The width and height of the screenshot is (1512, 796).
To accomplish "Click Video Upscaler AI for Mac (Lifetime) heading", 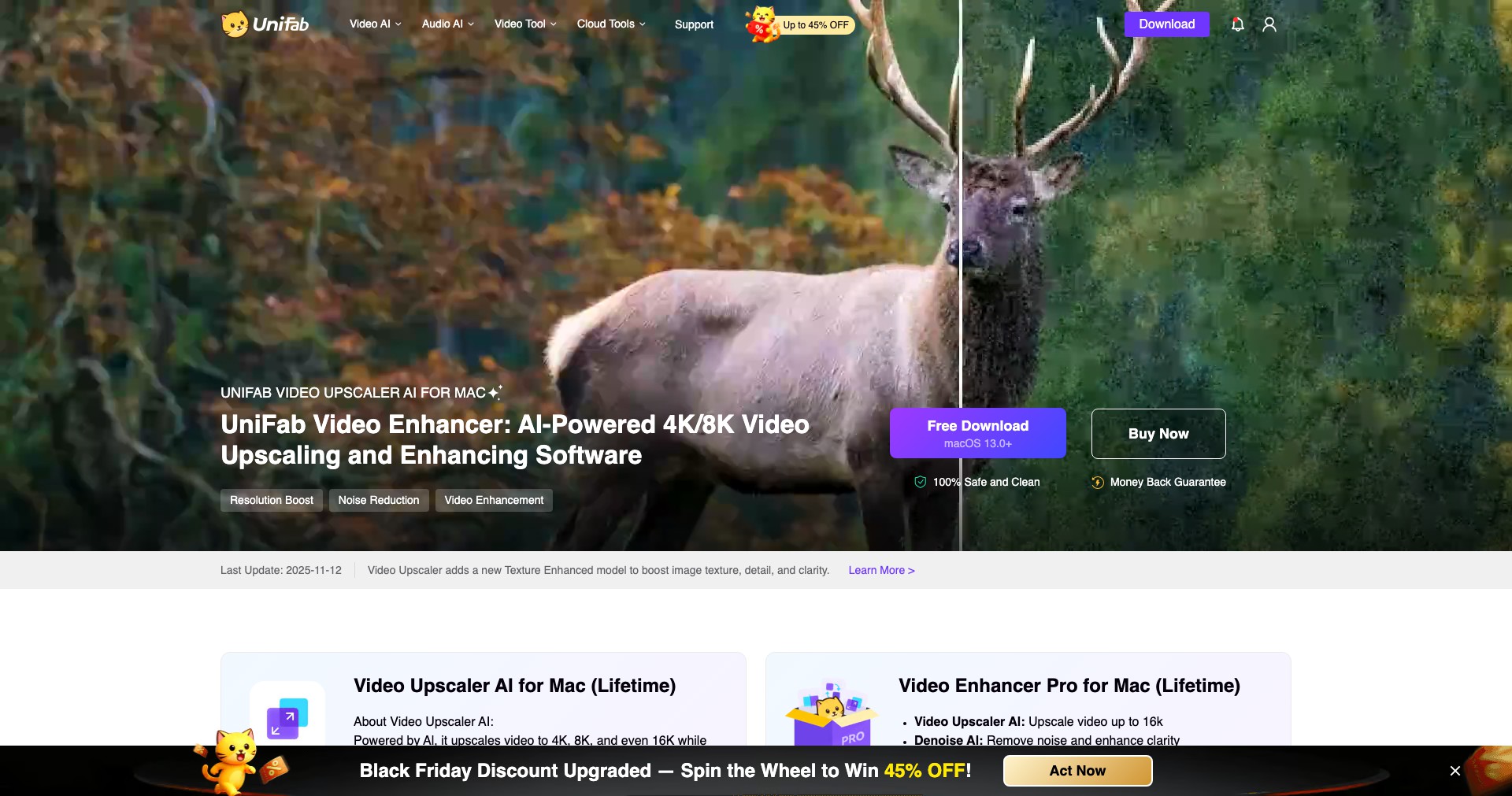I will tap(515, 686).
